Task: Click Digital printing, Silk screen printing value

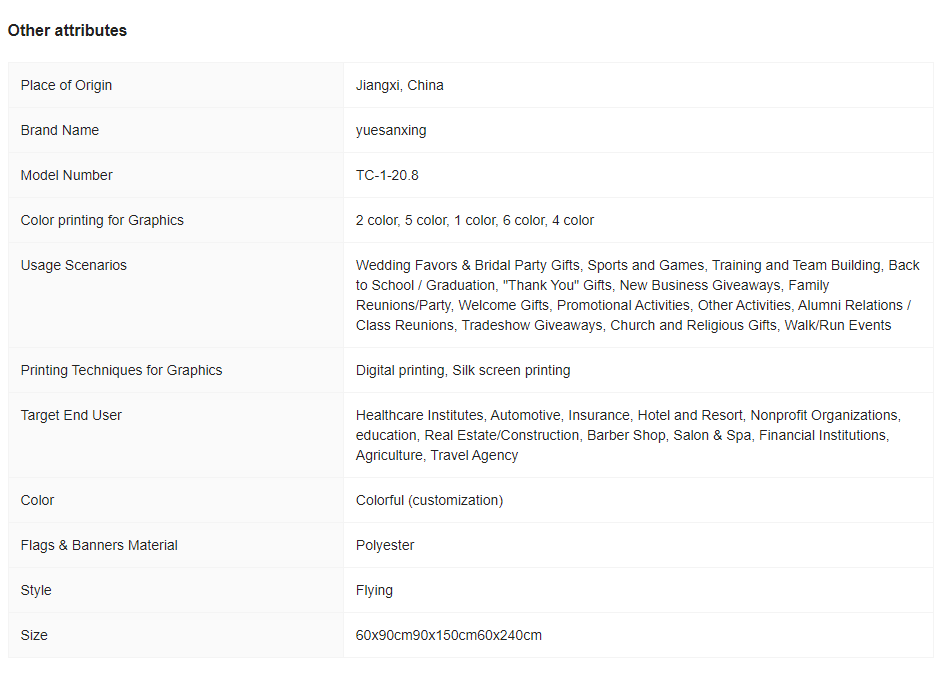Action: tap(463, 370)
